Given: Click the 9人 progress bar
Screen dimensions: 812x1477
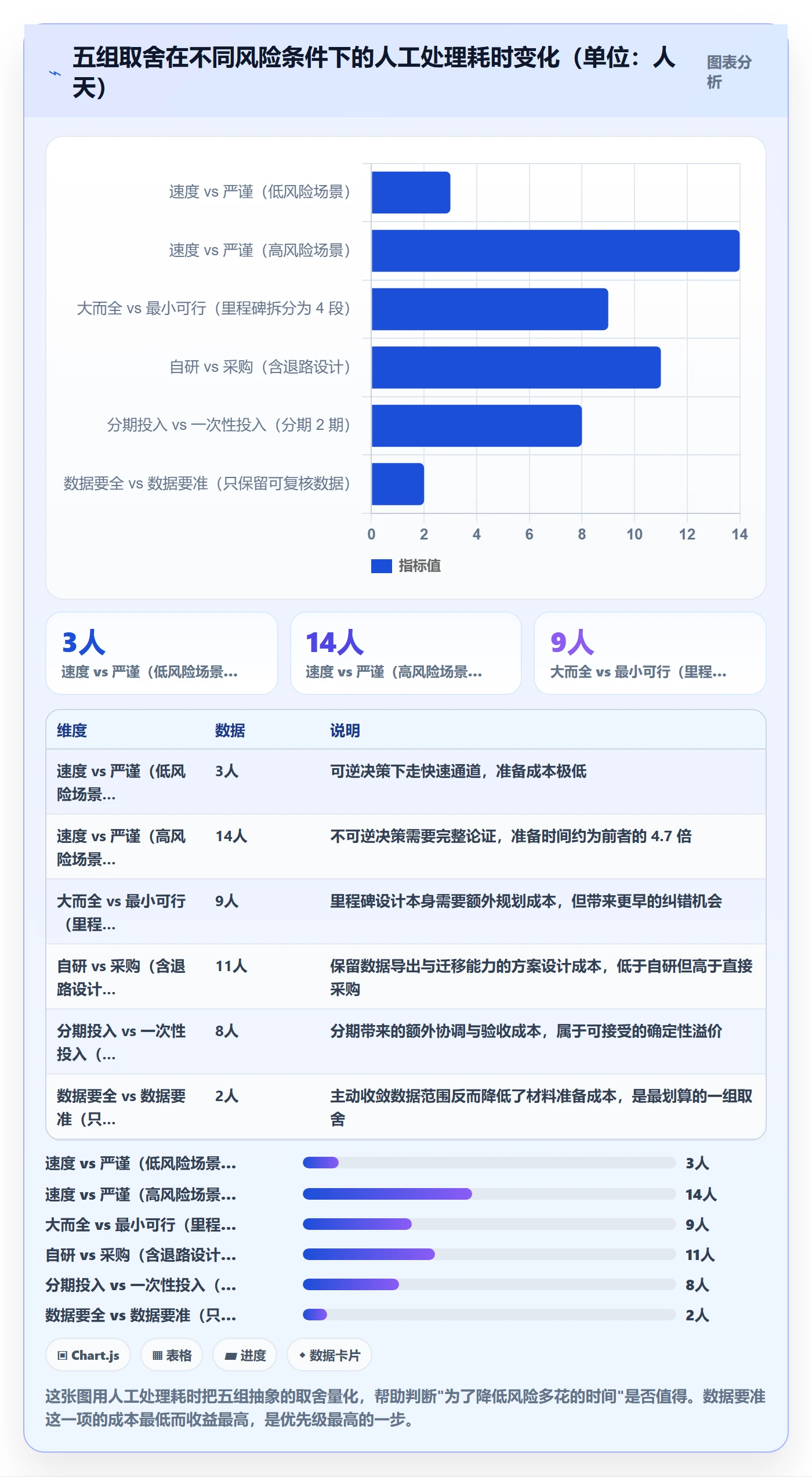Looking at the screenshot, I should pyautogui.click(x=490, y=1224).
